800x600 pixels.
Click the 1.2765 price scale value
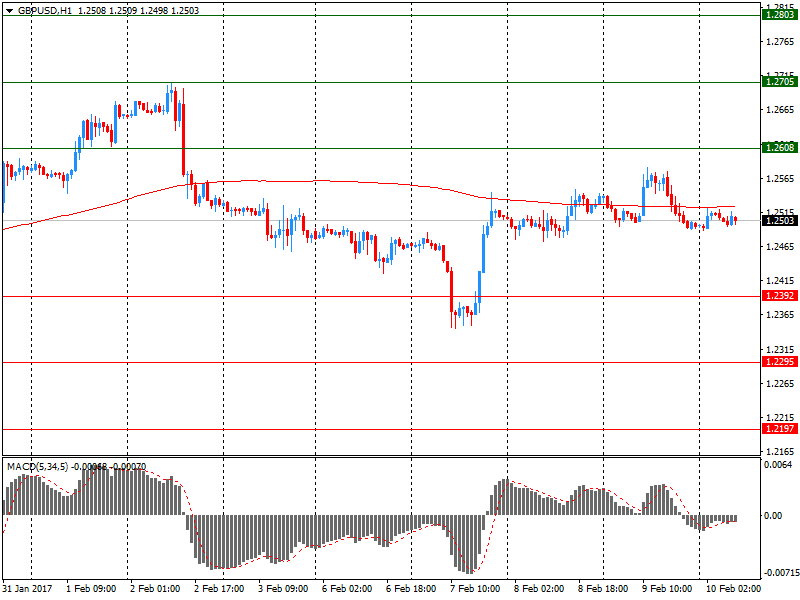780,42
